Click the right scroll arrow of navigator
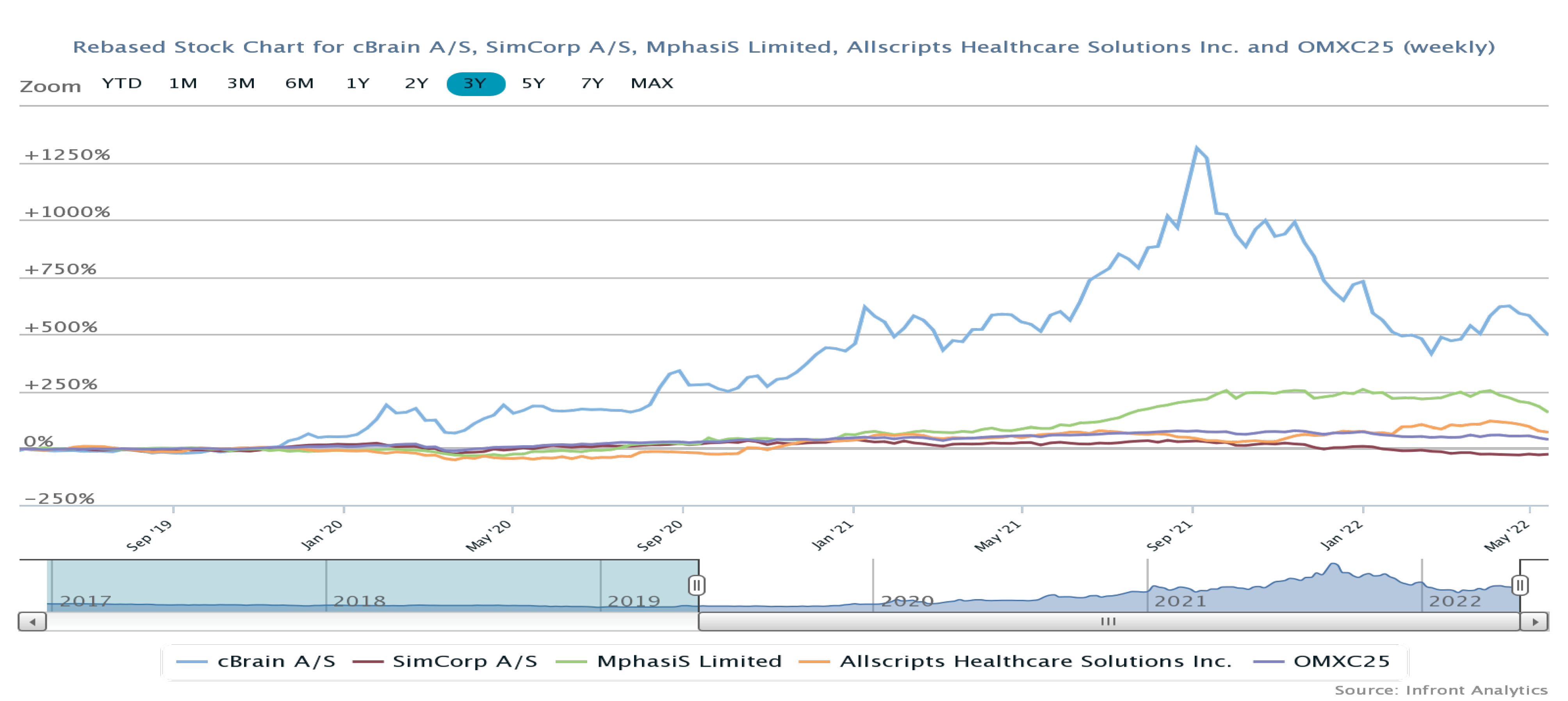The height and width of the screenshot is (701, 1568). pyautogui.click(x=1535, y=622)
